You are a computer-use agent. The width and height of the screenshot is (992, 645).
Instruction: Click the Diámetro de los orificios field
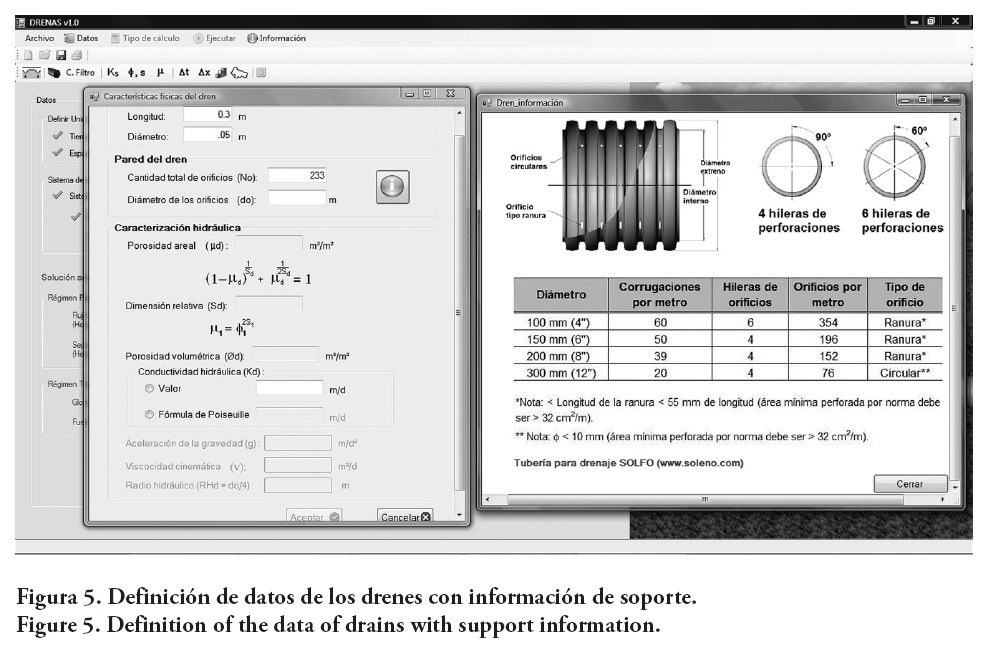click(297, 199)
